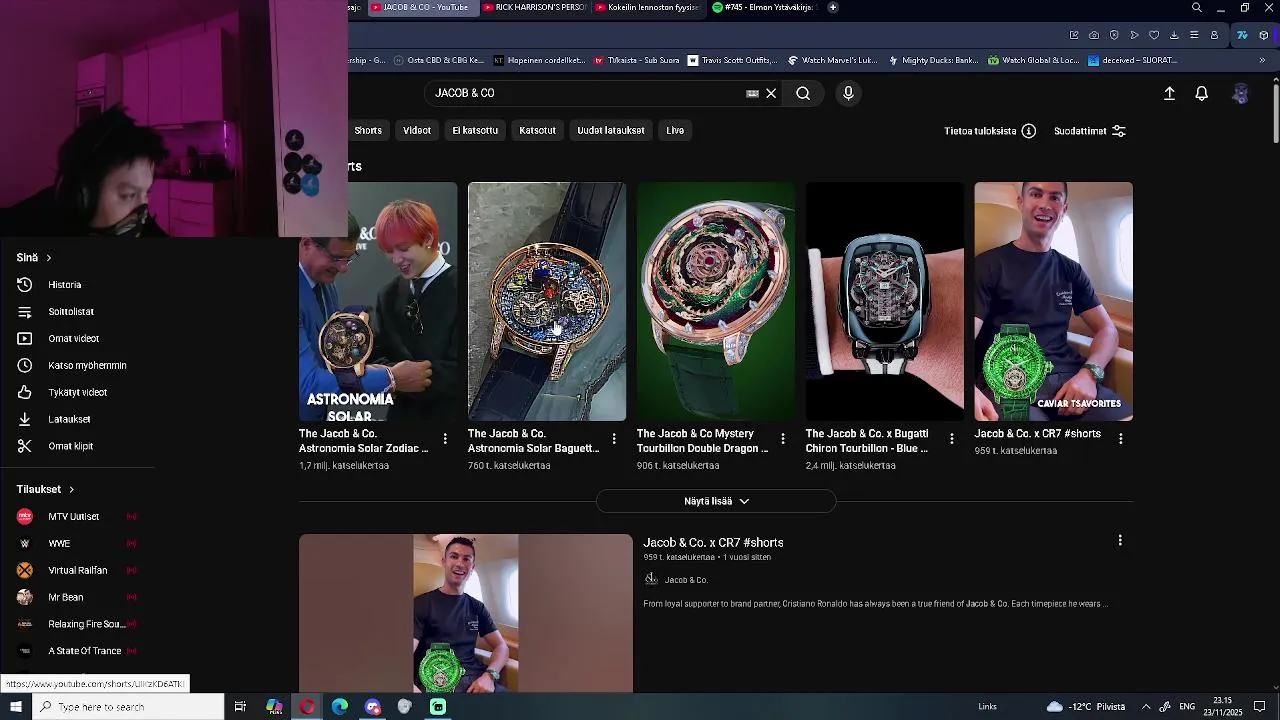Select the Uudet lataukset filter chip
1280x720 pixels.
611,131
